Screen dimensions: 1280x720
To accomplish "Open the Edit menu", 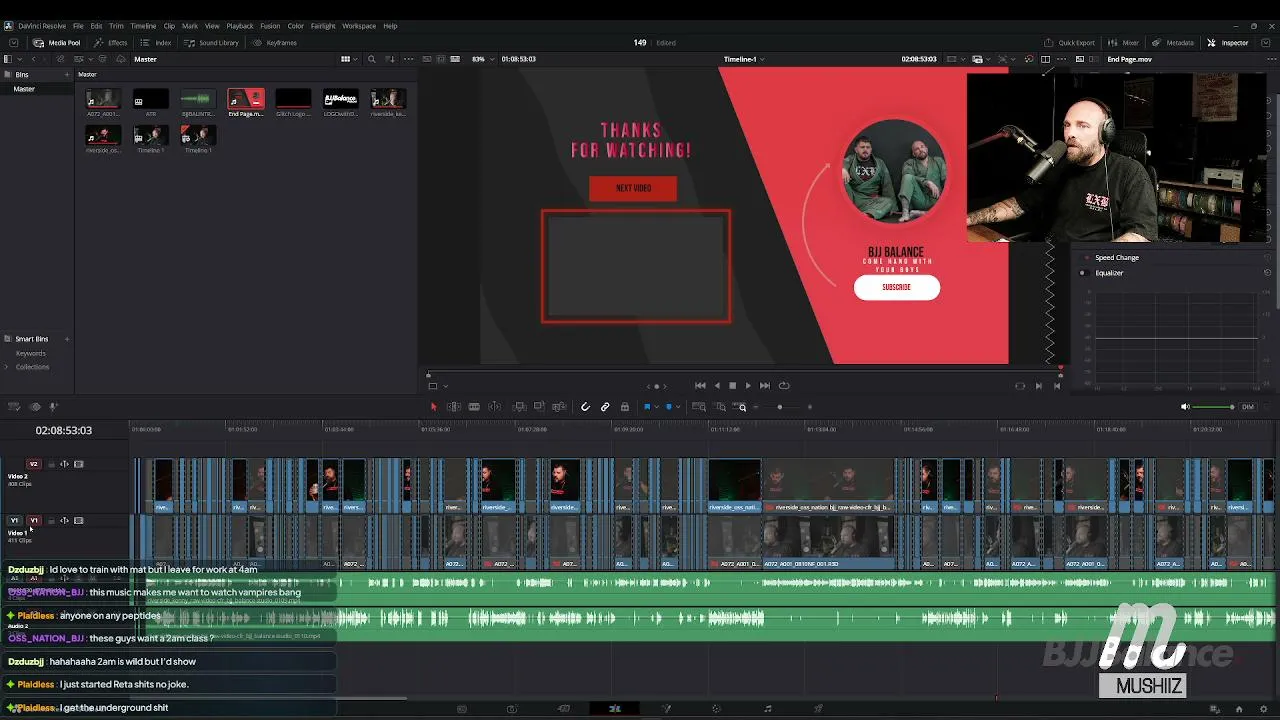I will [96, 26].
